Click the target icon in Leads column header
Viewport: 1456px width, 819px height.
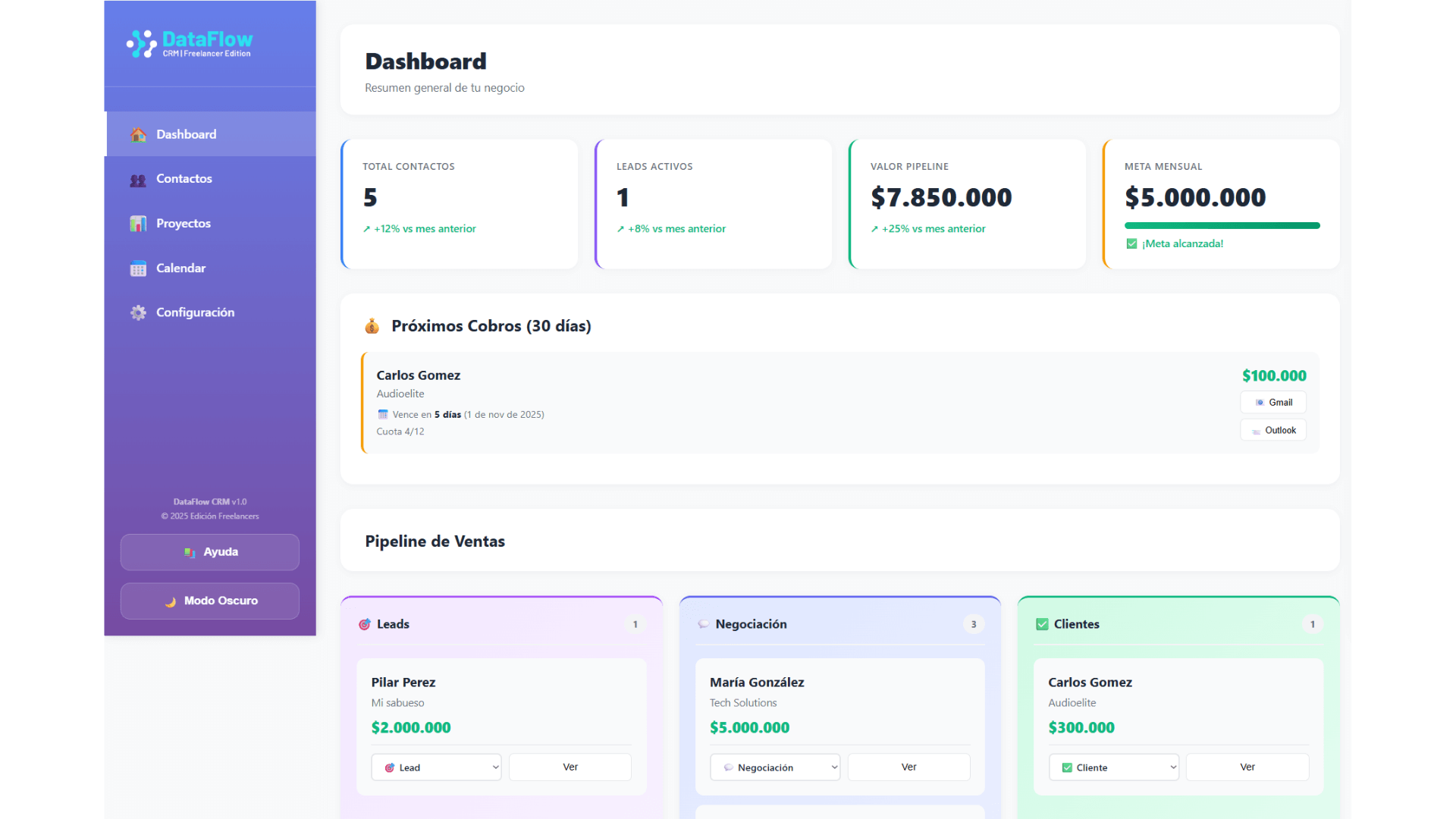click(x=365, y=624)
